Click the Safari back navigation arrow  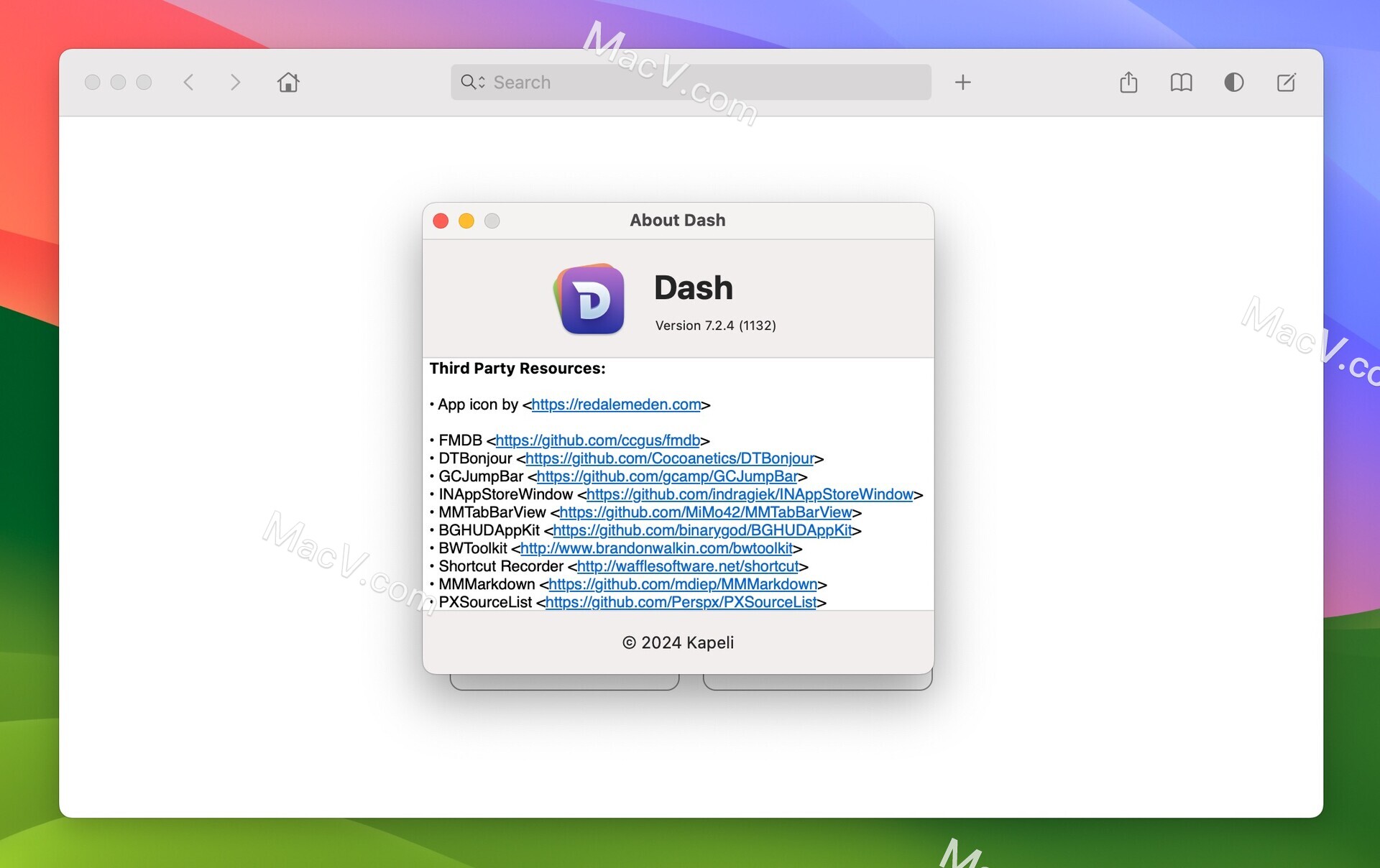pyautogui.click(x=189, y=82)
